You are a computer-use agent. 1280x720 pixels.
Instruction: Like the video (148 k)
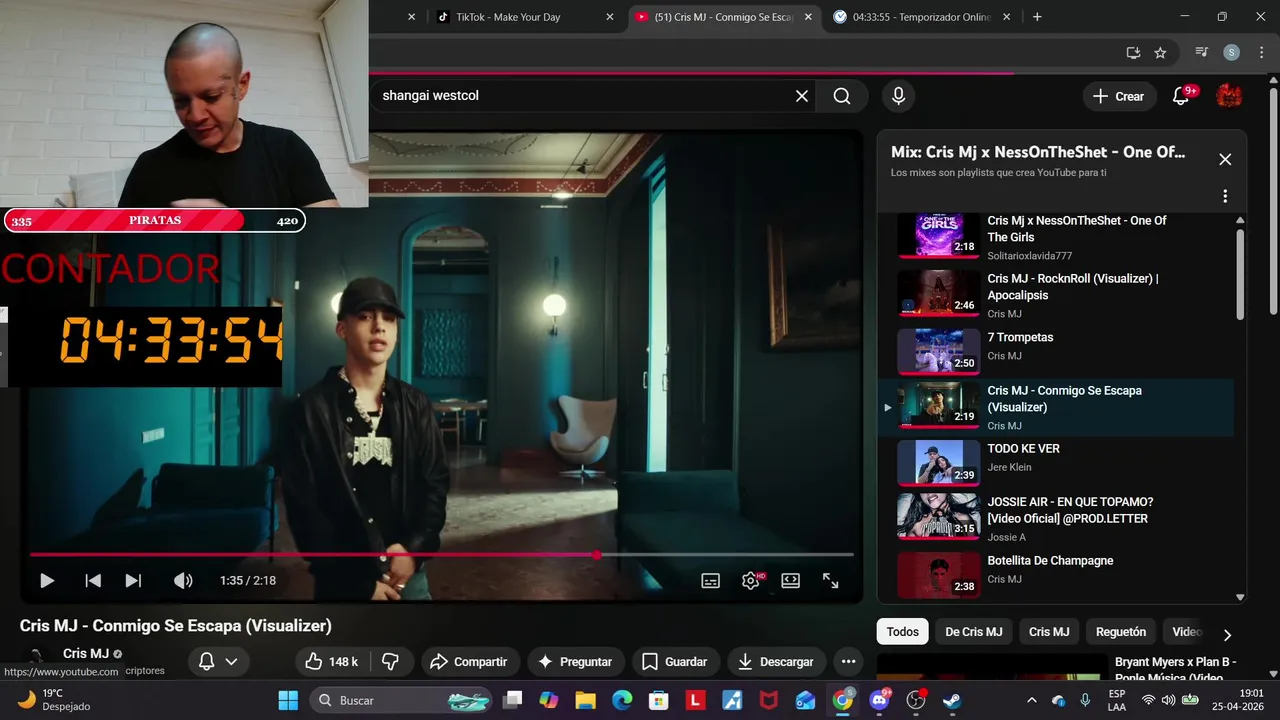(x=332, y=662)
